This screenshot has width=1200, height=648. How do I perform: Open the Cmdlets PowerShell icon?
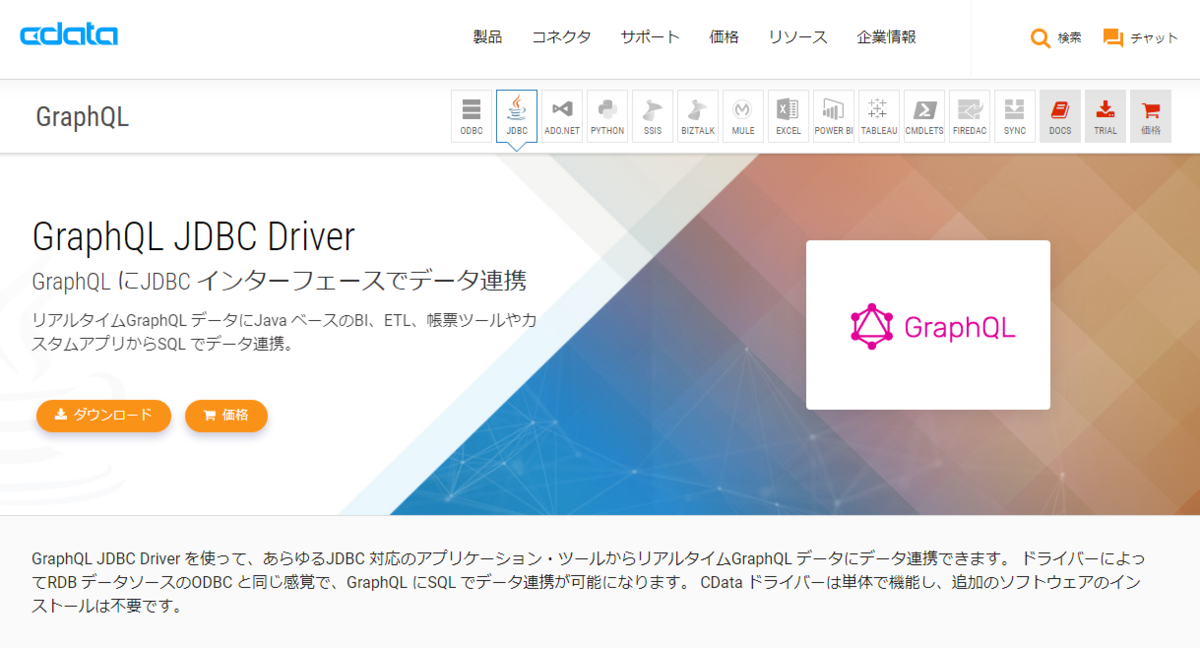(x=924, y=116)
